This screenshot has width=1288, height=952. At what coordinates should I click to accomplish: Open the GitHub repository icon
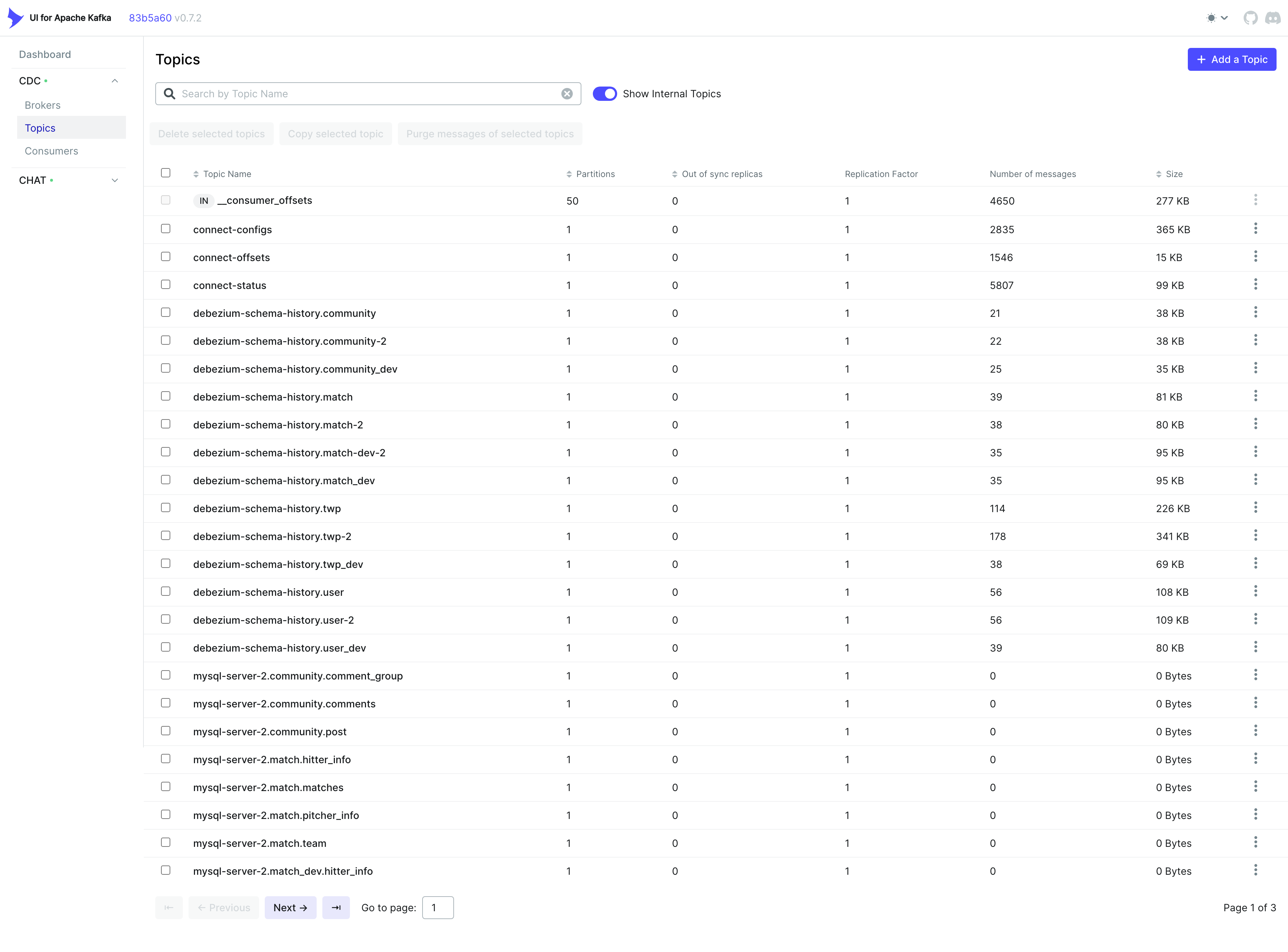(1250, 18)
